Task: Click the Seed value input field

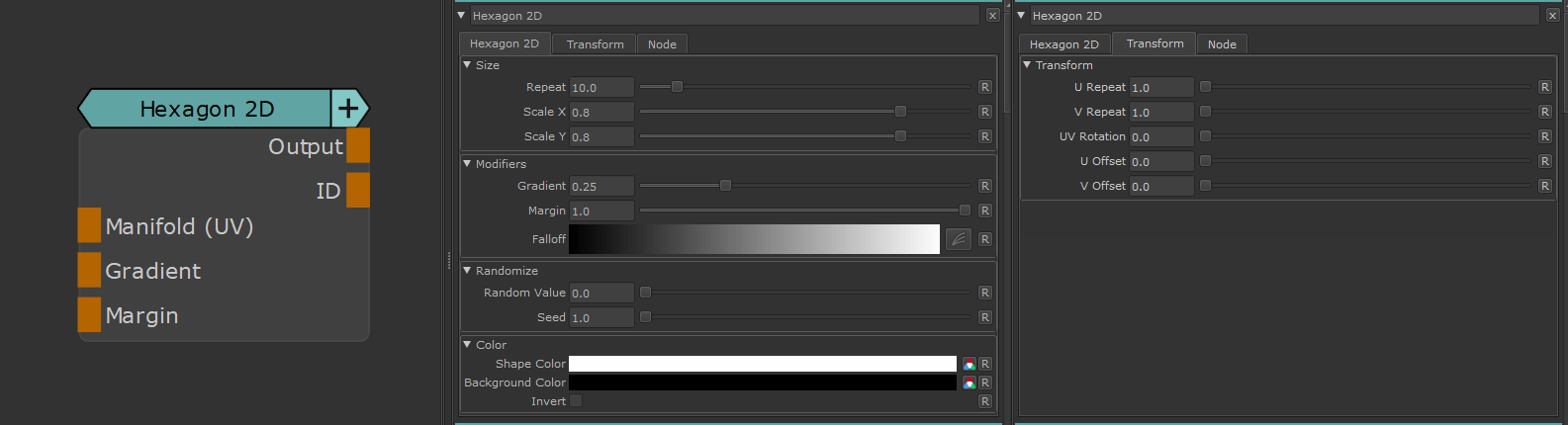Action: (x=601, y=317)
